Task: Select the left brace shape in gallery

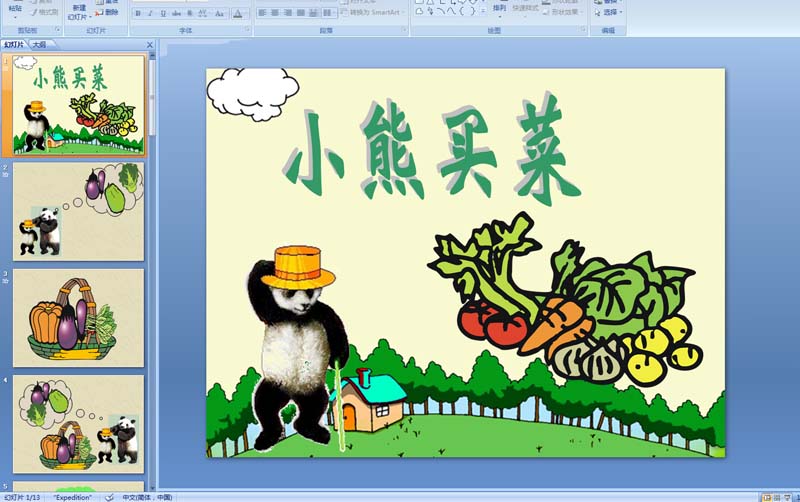Action: click(x=462, y=11)
